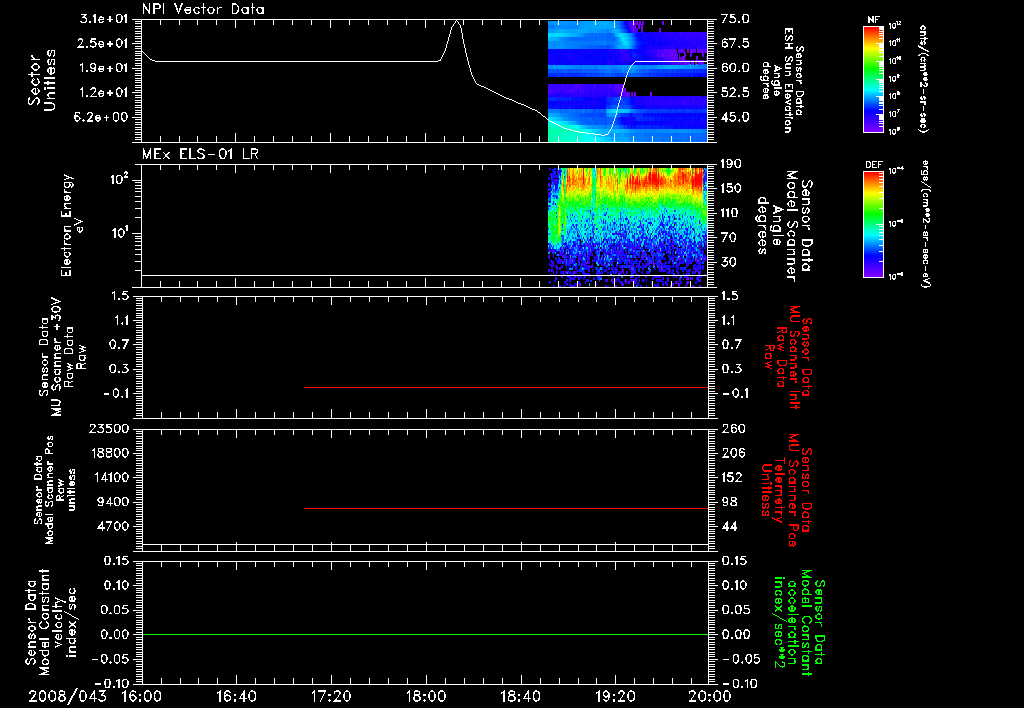Click the 9400 scanner position tick label
This screenshot has height=708, width=1024.
(x=113, y=502)
